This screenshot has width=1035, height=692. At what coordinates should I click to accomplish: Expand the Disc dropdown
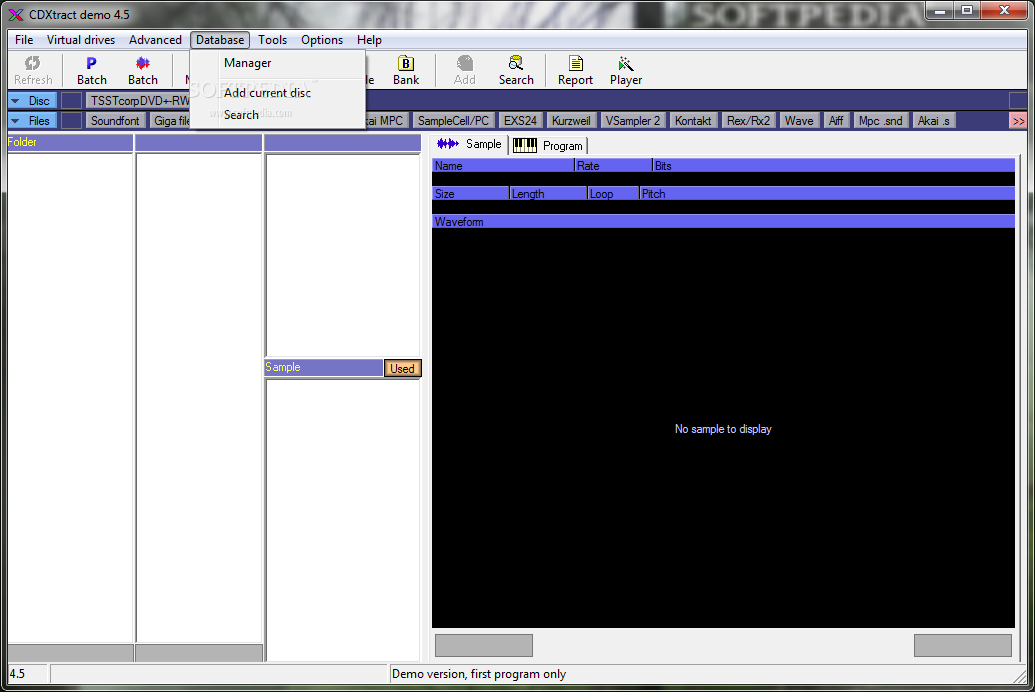click(x=32, y=100)
